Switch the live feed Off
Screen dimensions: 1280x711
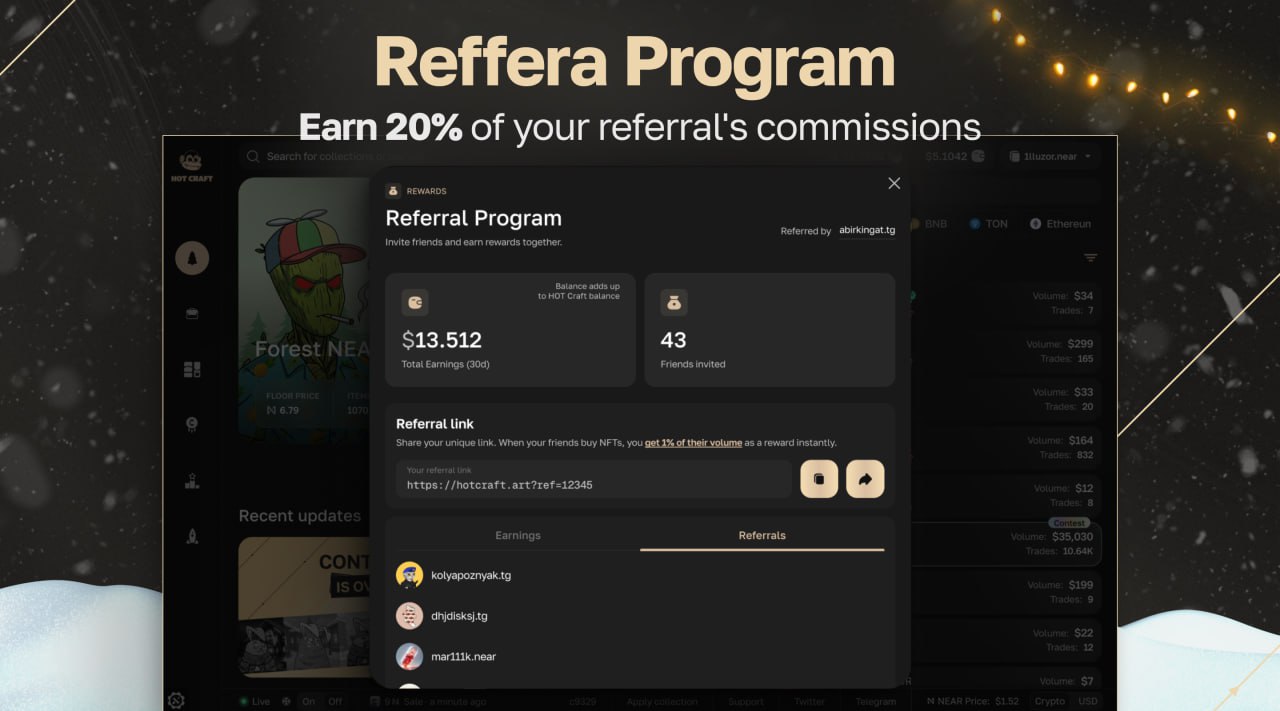point(335,701)
